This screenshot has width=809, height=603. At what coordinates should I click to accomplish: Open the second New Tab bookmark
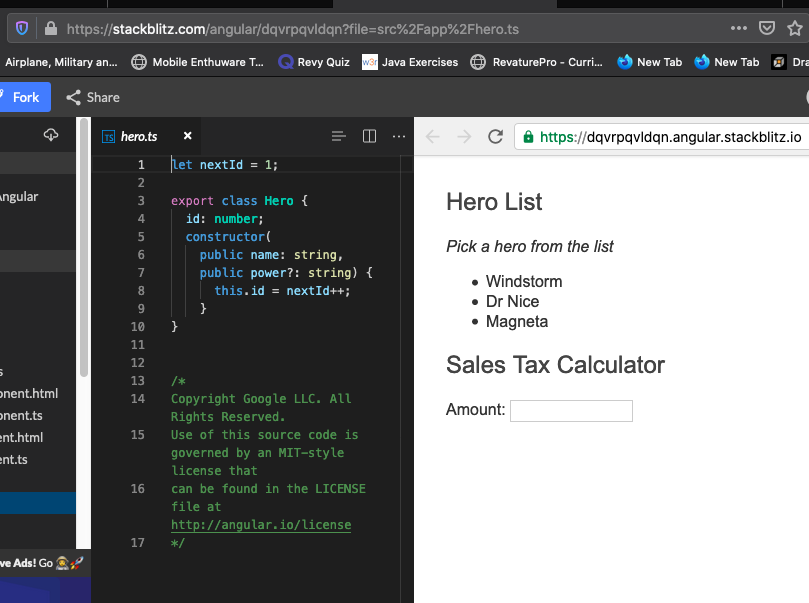[x=726, y=62]
